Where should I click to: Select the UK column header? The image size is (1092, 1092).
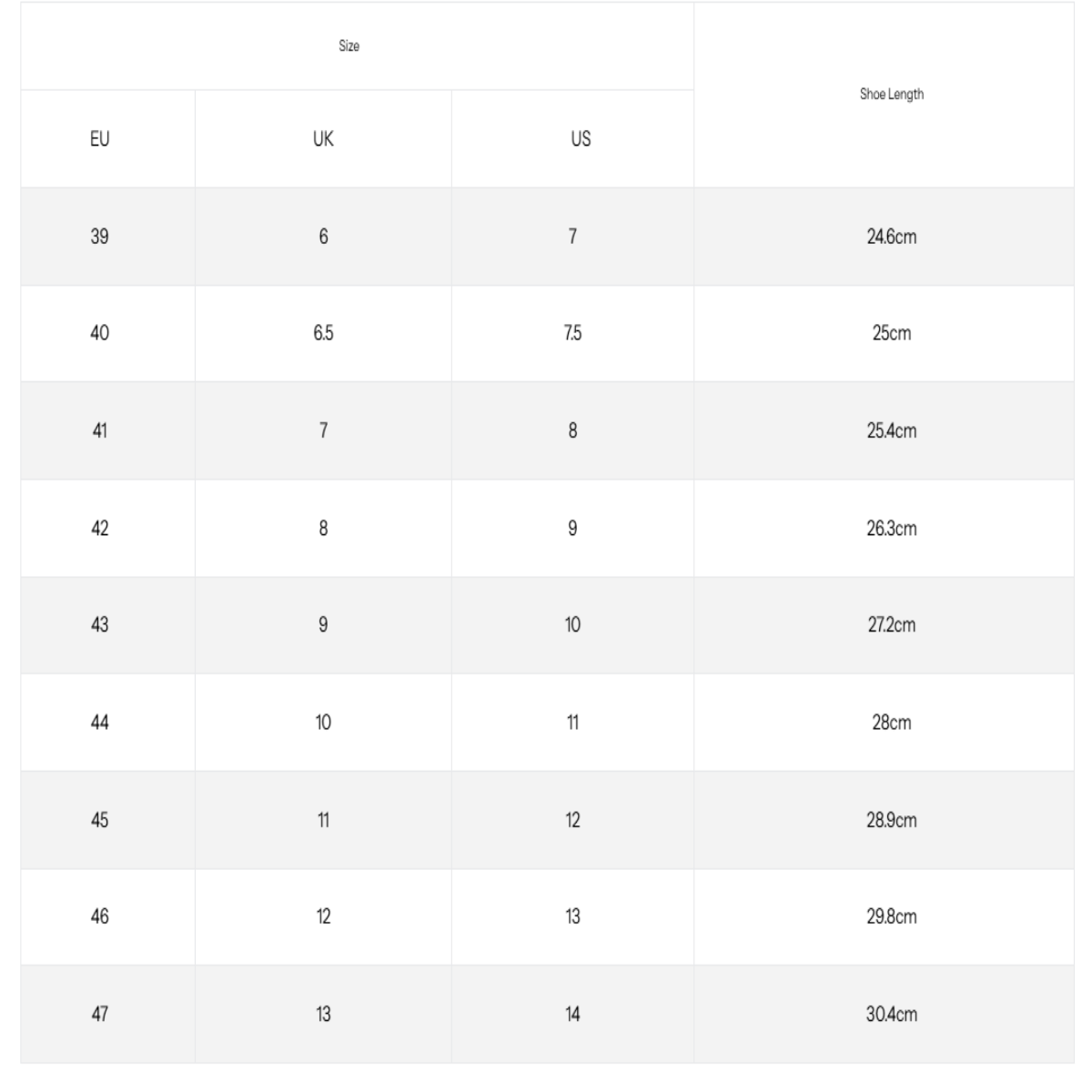click(323, 139)
